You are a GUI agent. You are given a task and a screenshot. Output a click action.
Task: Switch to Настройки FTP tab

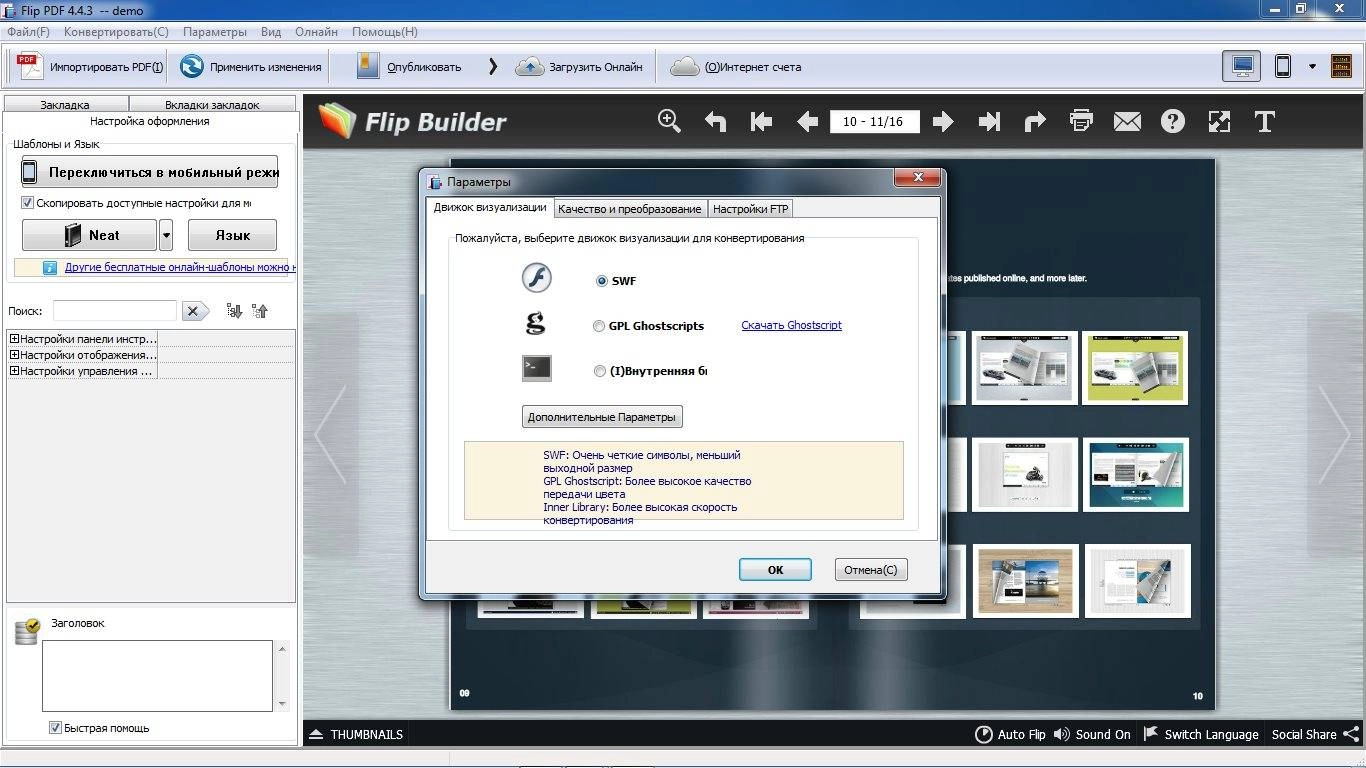coord(751,209)
